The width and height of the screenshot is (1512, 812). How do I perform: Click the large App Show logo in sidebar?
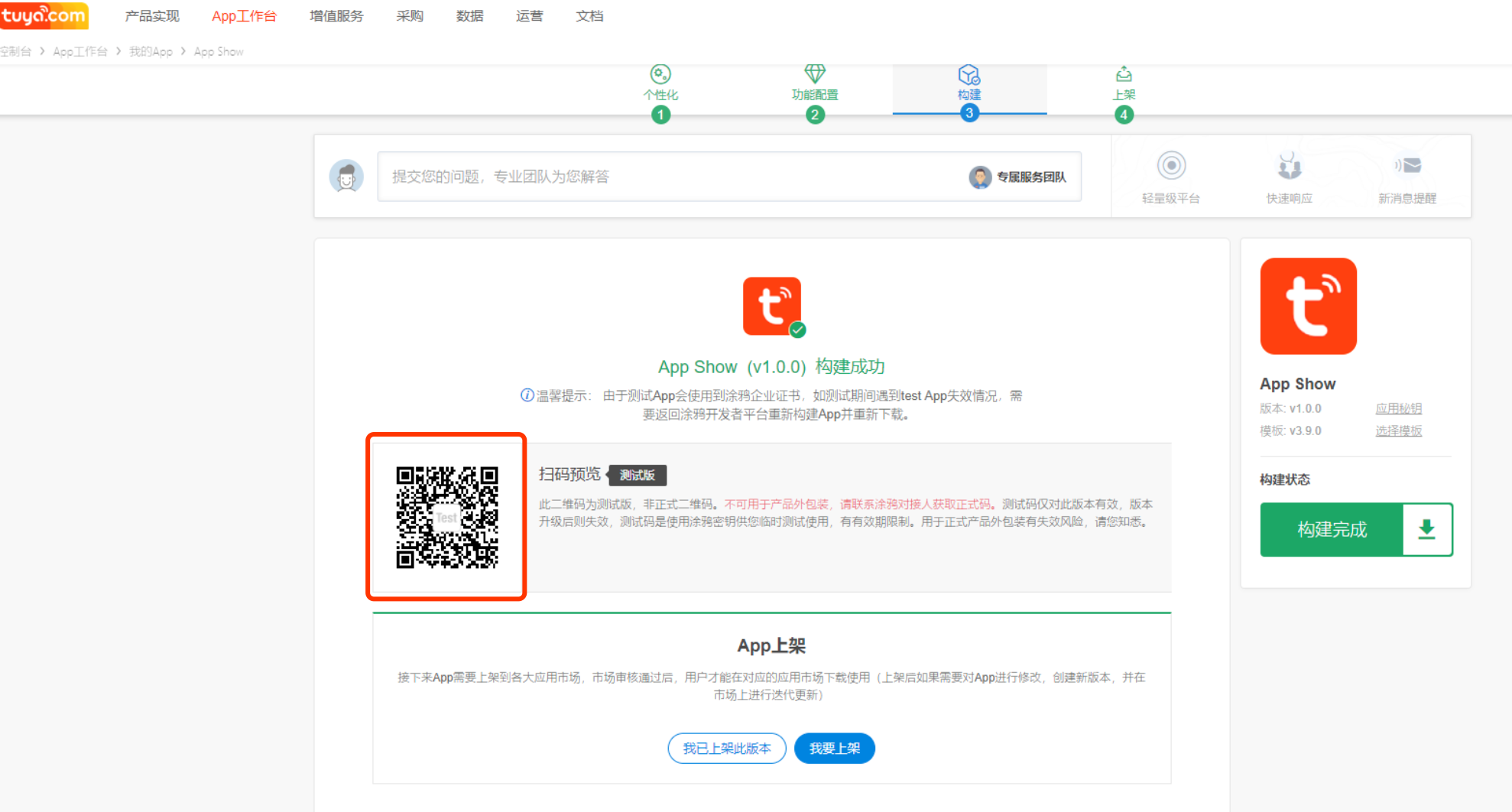[1308, 306]
